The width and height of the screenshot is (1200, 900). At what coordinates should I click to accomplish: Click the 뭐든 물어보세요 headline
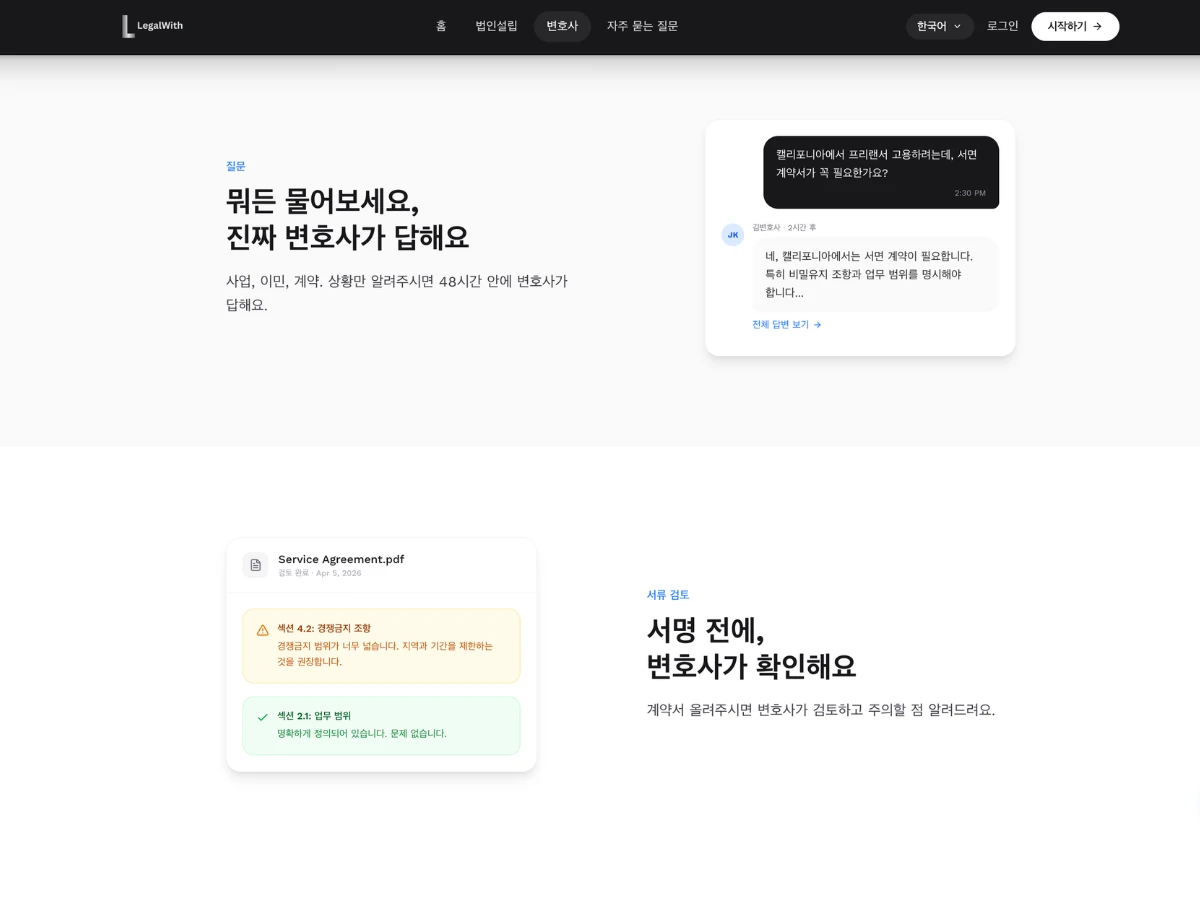[347, 220]
